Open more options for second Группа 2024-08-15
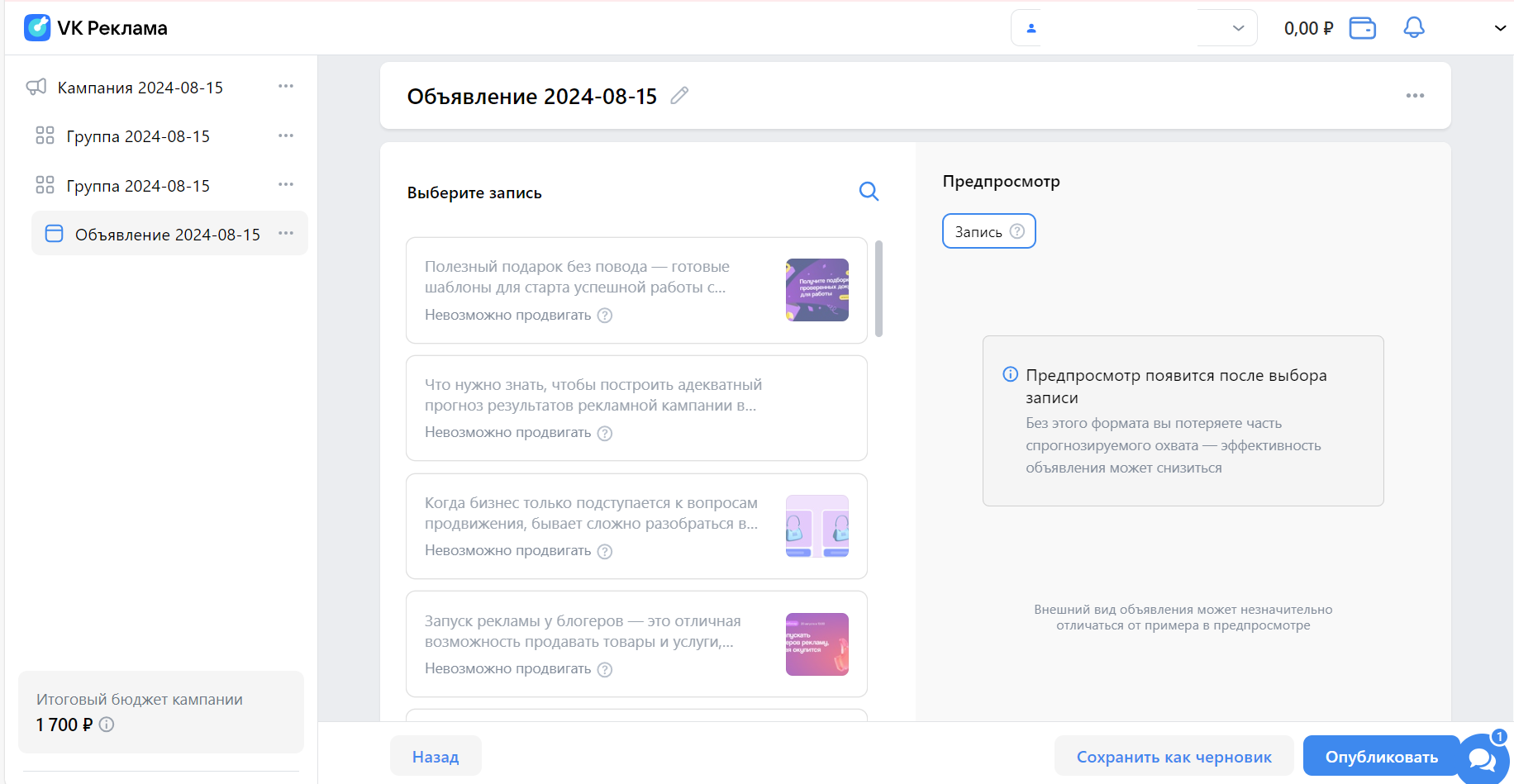The height and width of the screenshot is (784, 1514). 286,184
